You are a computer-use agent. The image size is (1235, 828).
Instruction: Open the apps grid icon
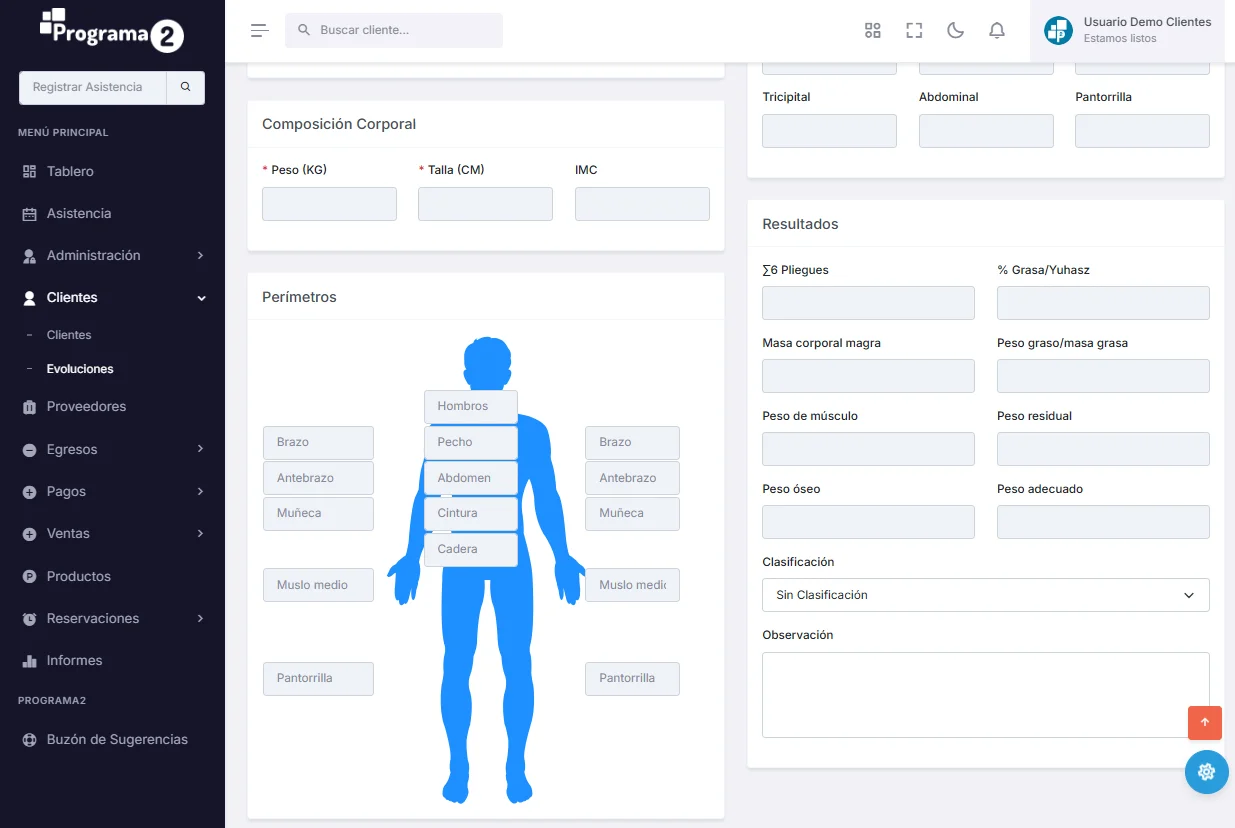[872, 30]
